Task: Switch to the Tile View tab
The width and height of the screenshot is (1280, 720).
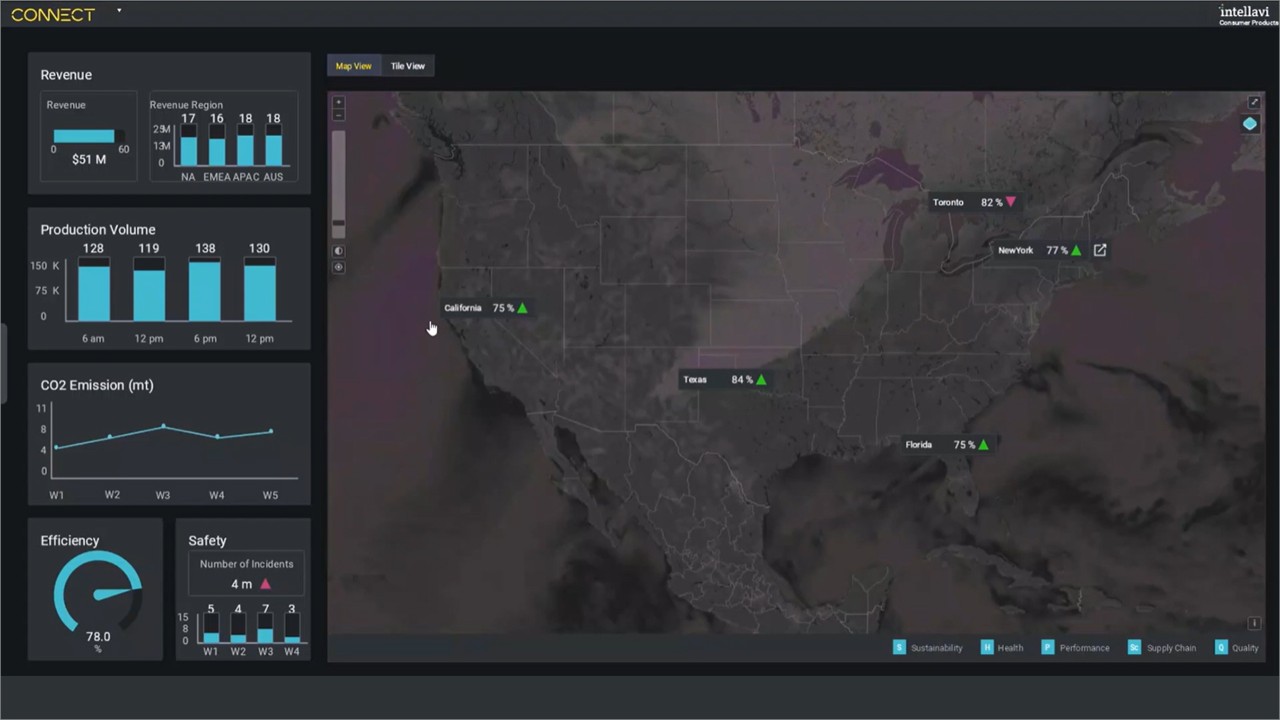Action: pos(407,66)
